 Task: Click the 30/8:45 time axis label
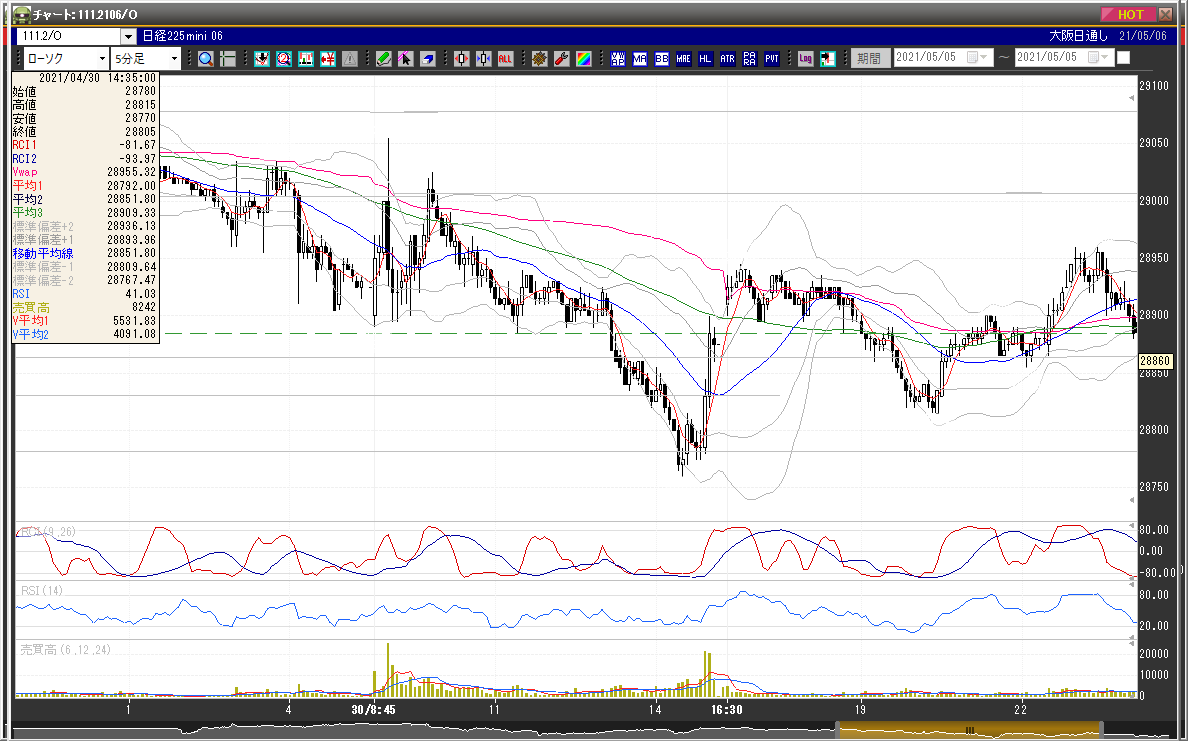(373, 709)
